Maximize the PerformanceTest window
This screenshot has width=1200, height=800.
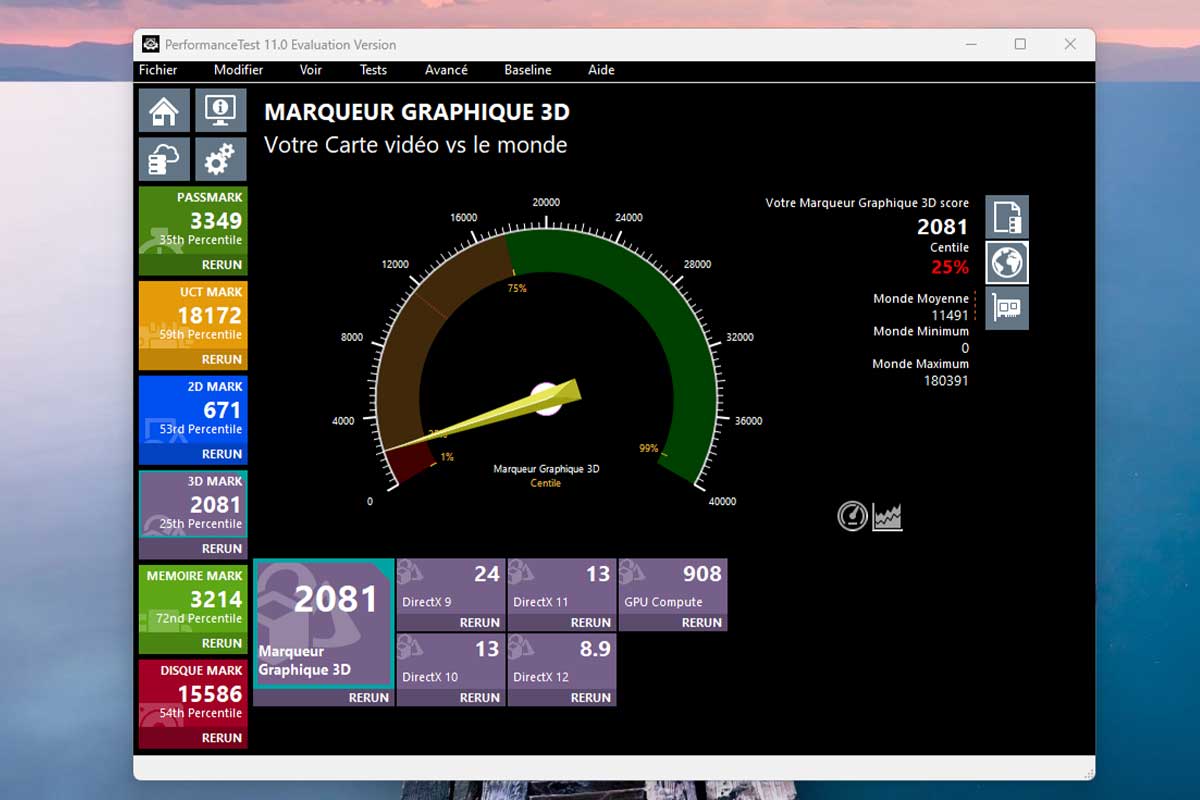click(x=1020, y=44)
